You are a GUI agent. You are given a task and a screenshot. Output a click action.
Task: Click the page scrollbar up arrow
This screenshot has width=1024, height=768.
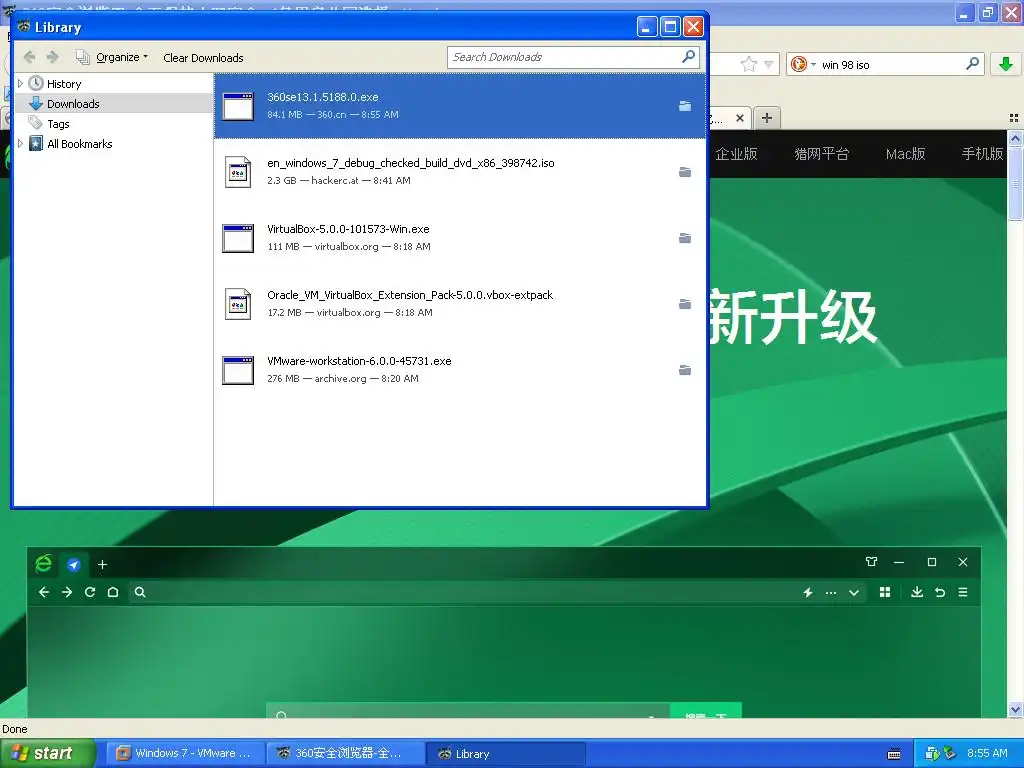[1015, 138]
